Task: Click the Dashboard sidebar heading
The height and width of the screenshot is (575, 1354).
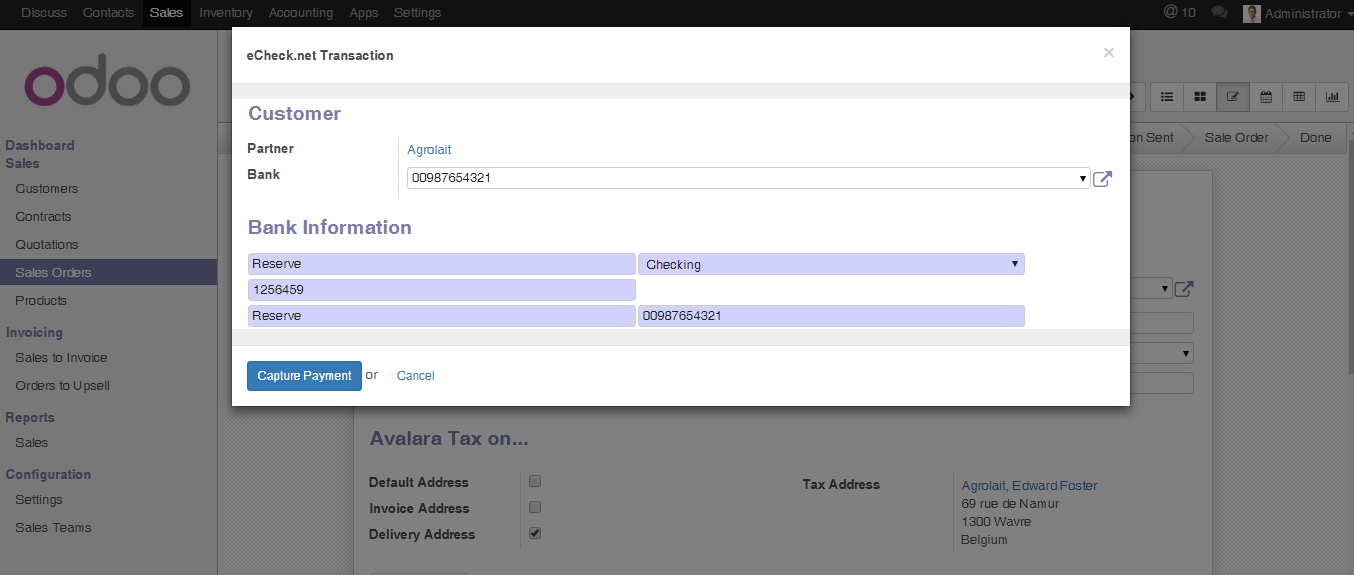Action: pyautogui.click(x=40, y=145)
